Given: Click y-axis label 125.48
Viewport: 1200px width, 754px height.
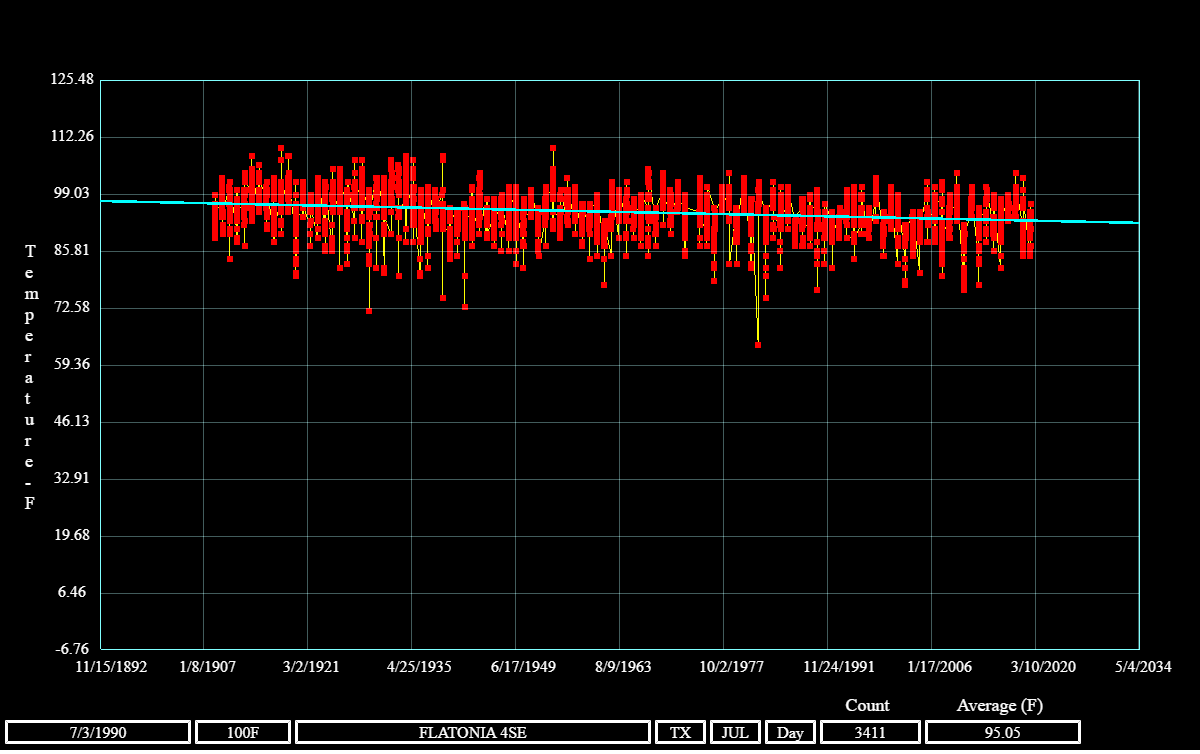Looking at the screenshot, I should point(72,79).
